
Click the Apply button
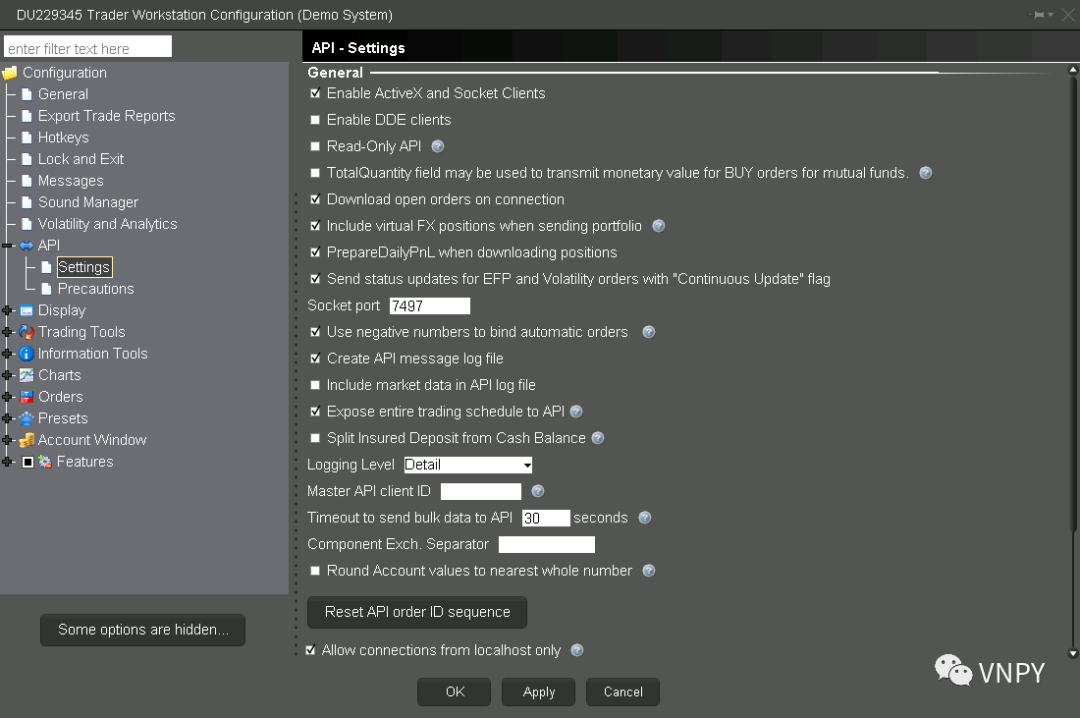click(539, 692)
